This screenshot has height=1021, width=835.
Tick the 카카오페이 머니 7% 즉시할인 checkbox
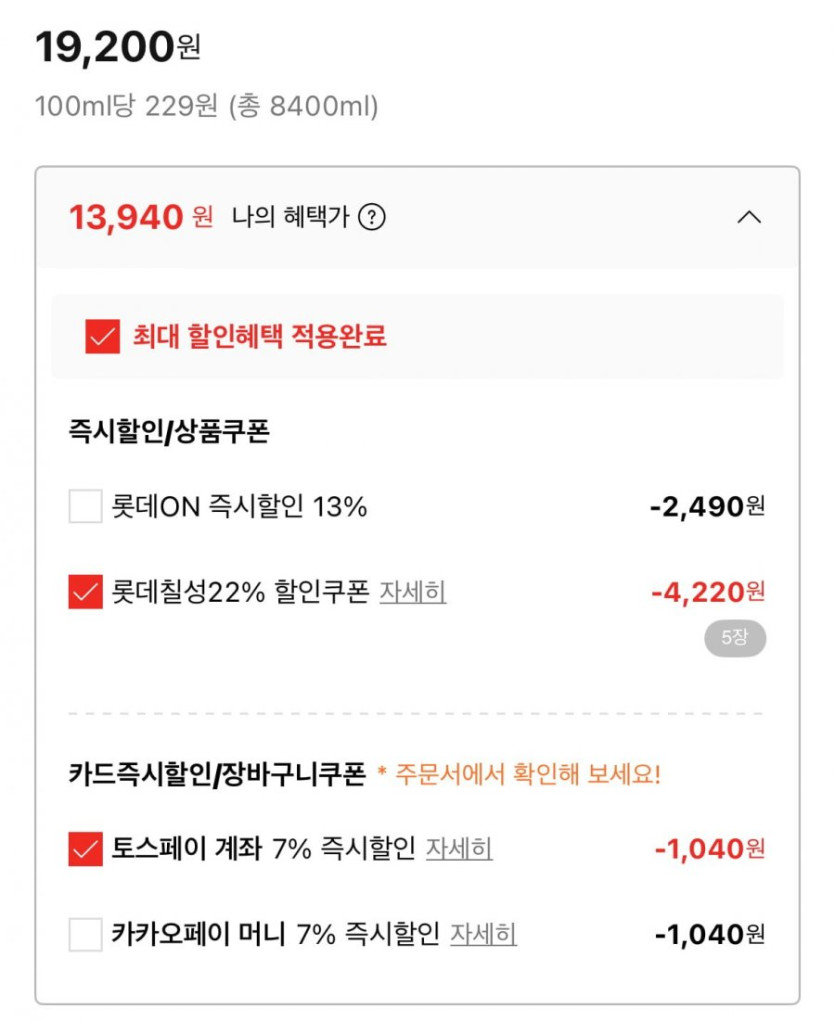tap(85, 935)
